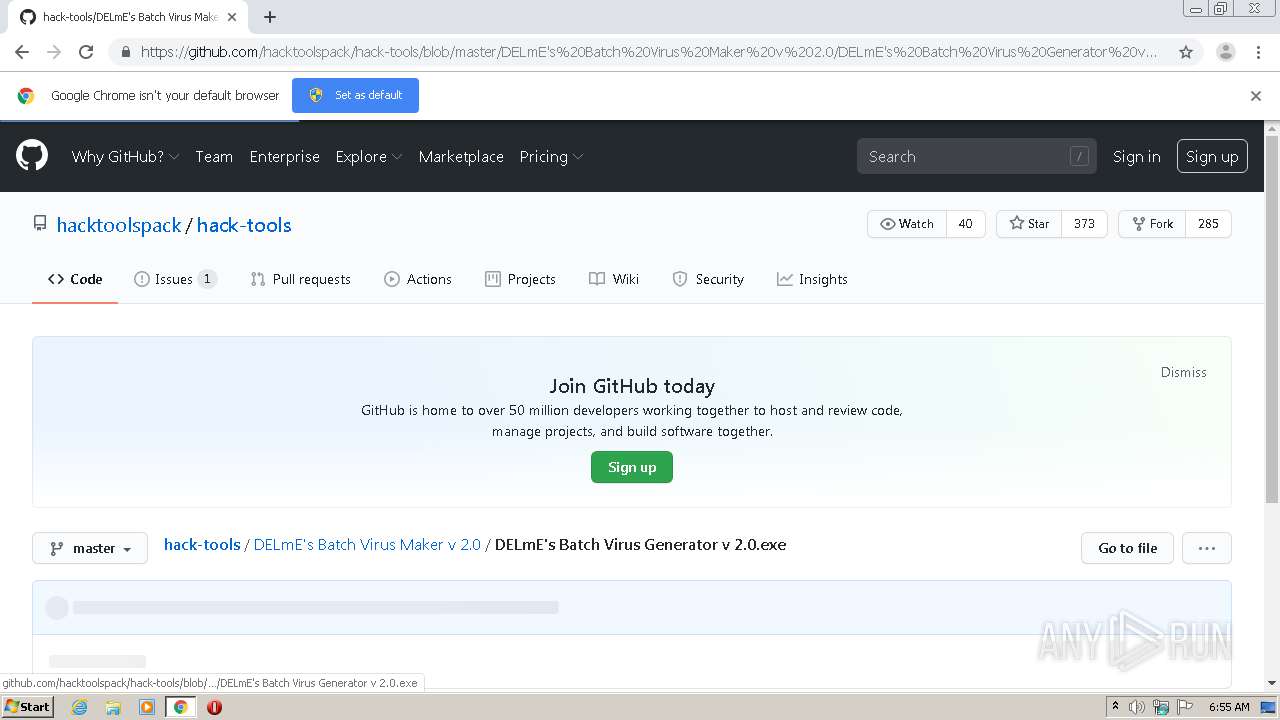This screenshot has height=720, width=1280.
Task: Show hidden tray icons arrow
Action: coord(1115,707)
